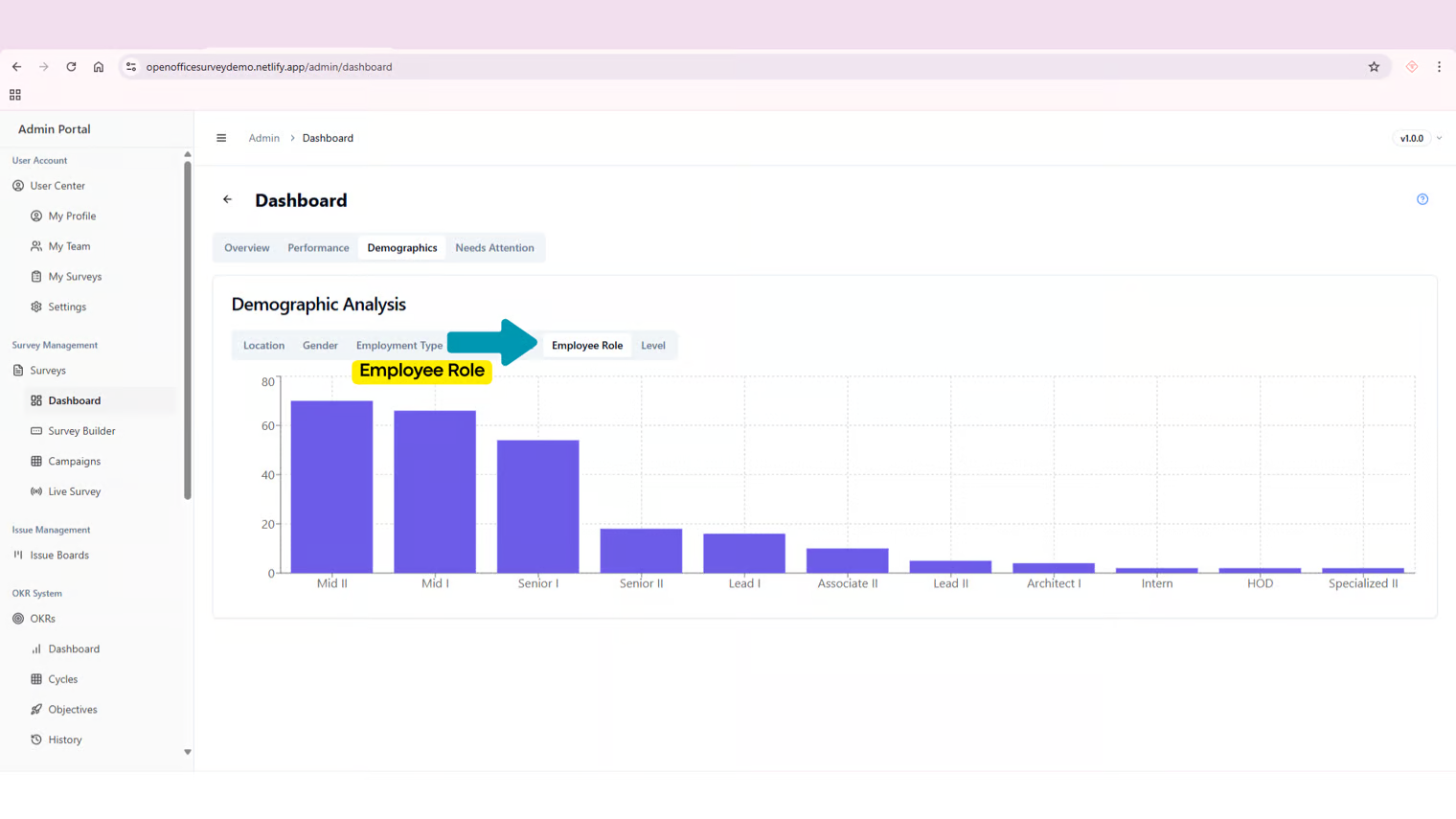Expand the OKRs sidebar section
This screenshot has width=1456, height=819.
point(42,619)
